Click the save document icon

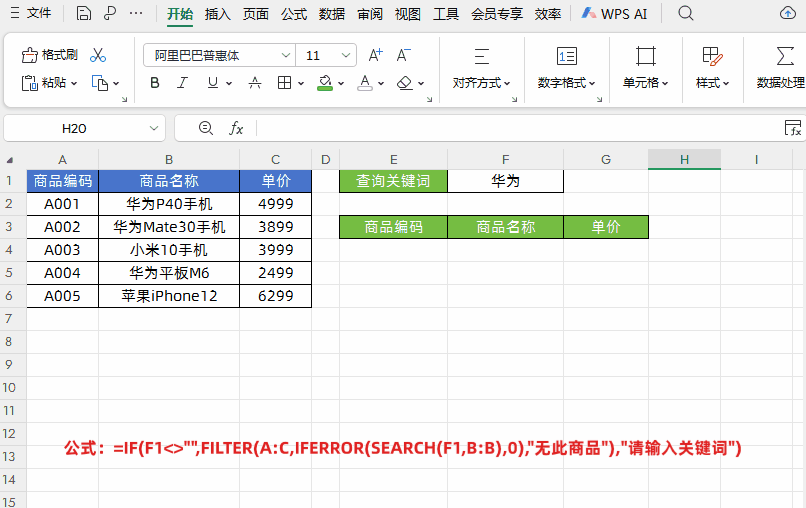tap(83, 13)
